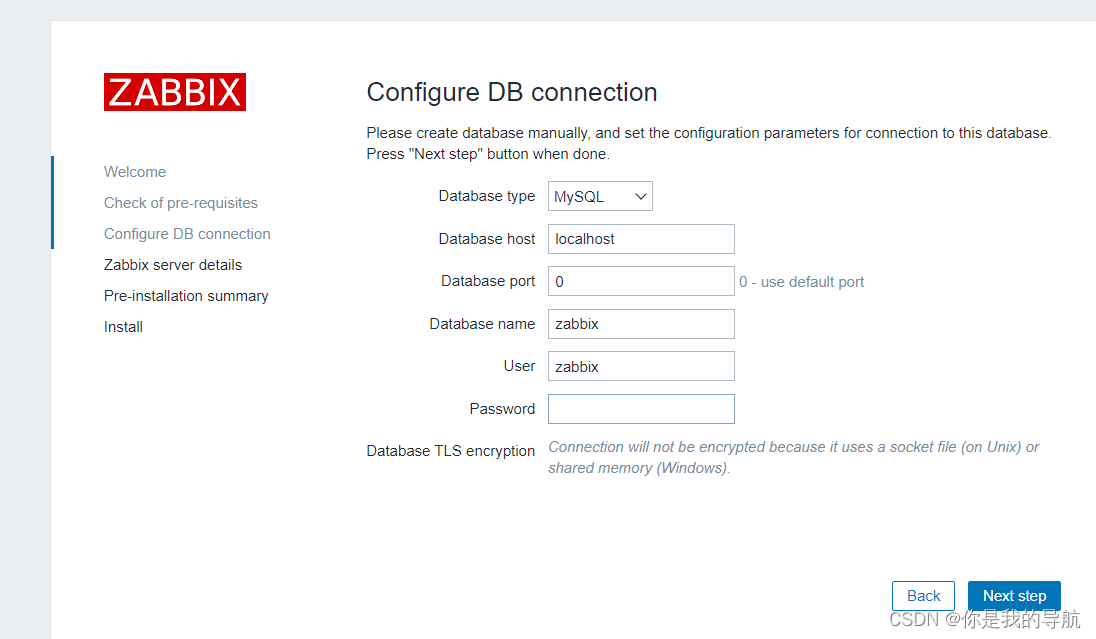
Task: Select the Configure DB connection step
Action: coord(187,233)
